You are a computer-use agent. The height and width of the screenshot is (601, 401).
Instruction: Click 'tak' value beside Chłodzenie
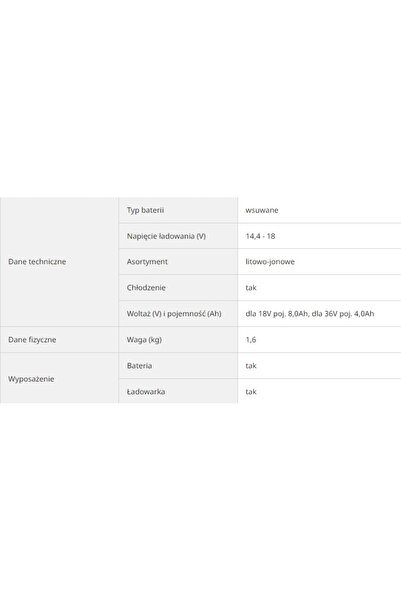click(251, 287)
